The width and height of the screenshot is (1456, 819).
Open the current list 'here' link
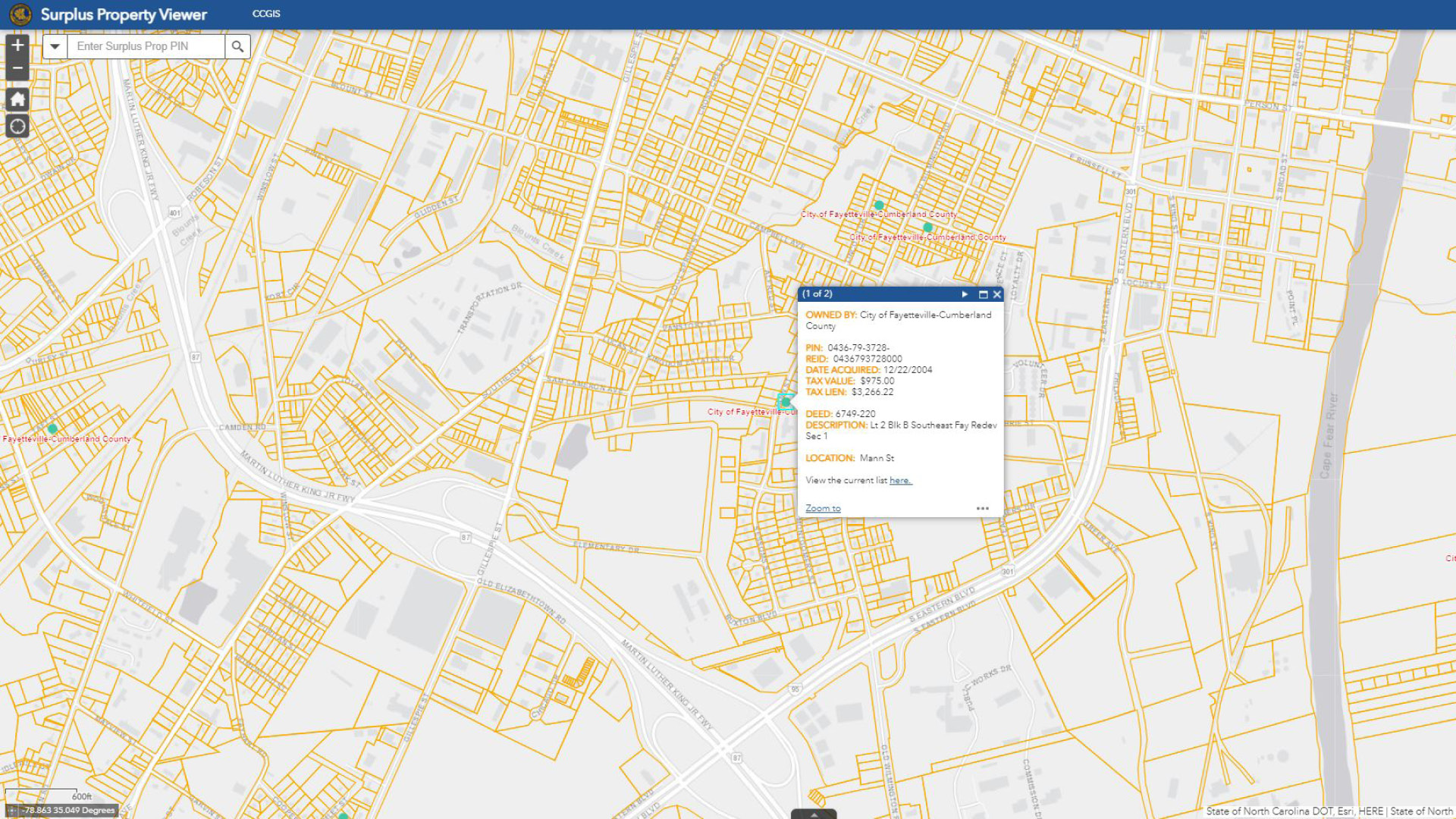(x=900, y=480)
